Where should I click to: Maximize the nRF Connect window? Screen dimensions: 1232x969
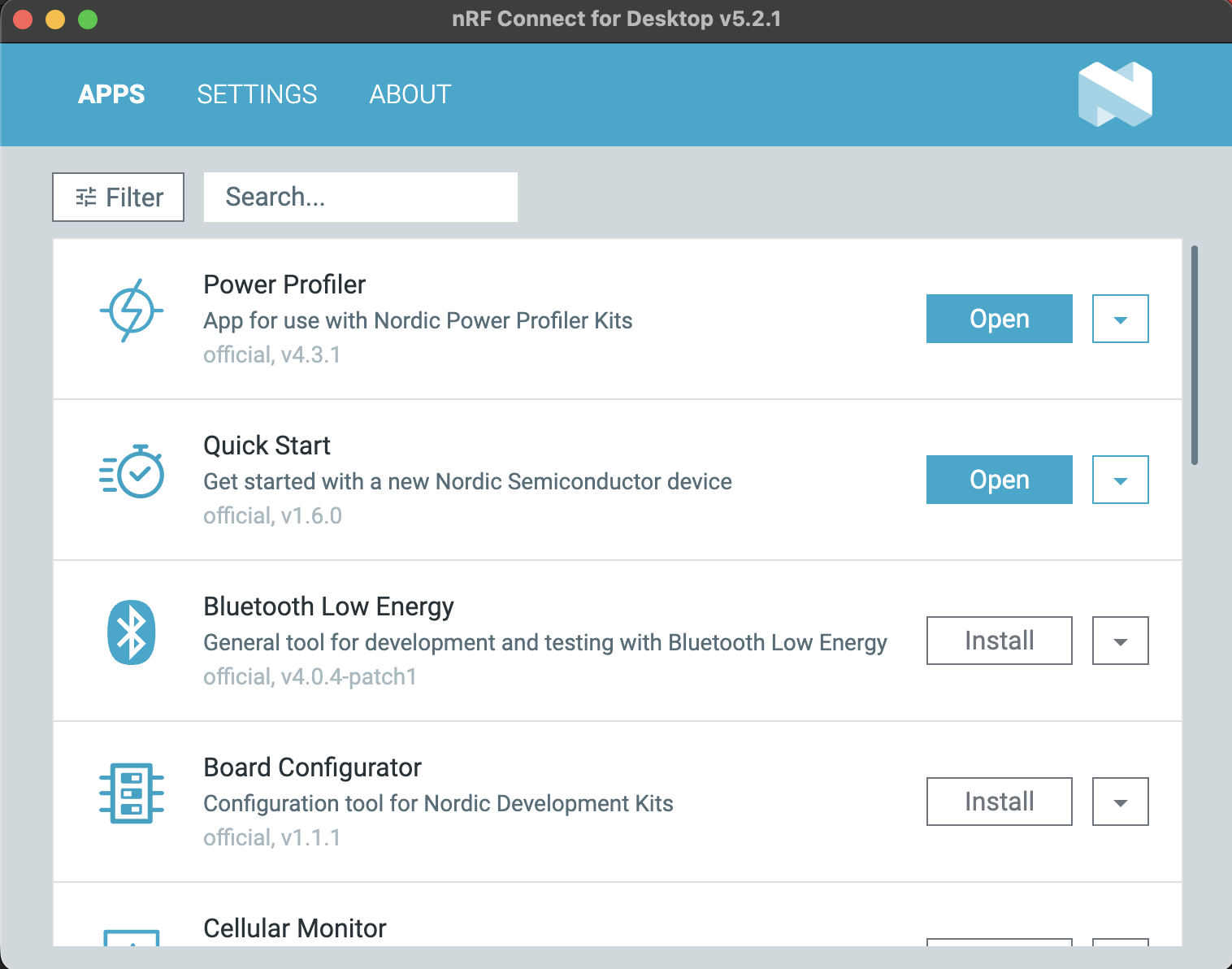point(88,20)
